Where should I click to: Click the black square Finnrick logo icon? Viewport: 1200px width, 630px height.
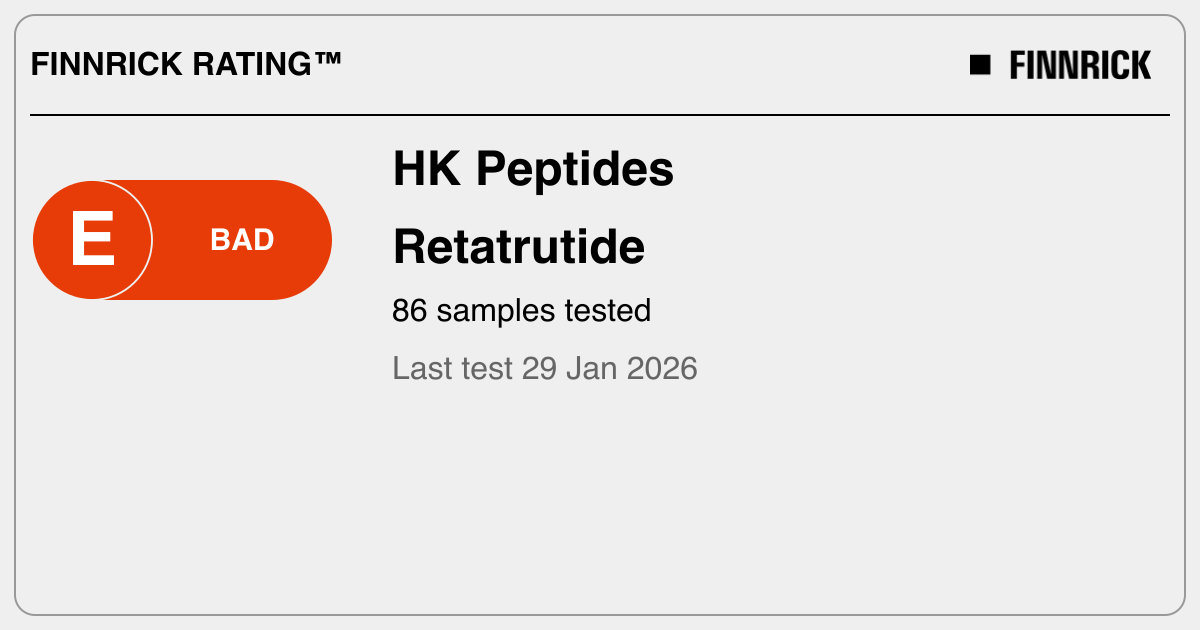(x=980, y=65)
